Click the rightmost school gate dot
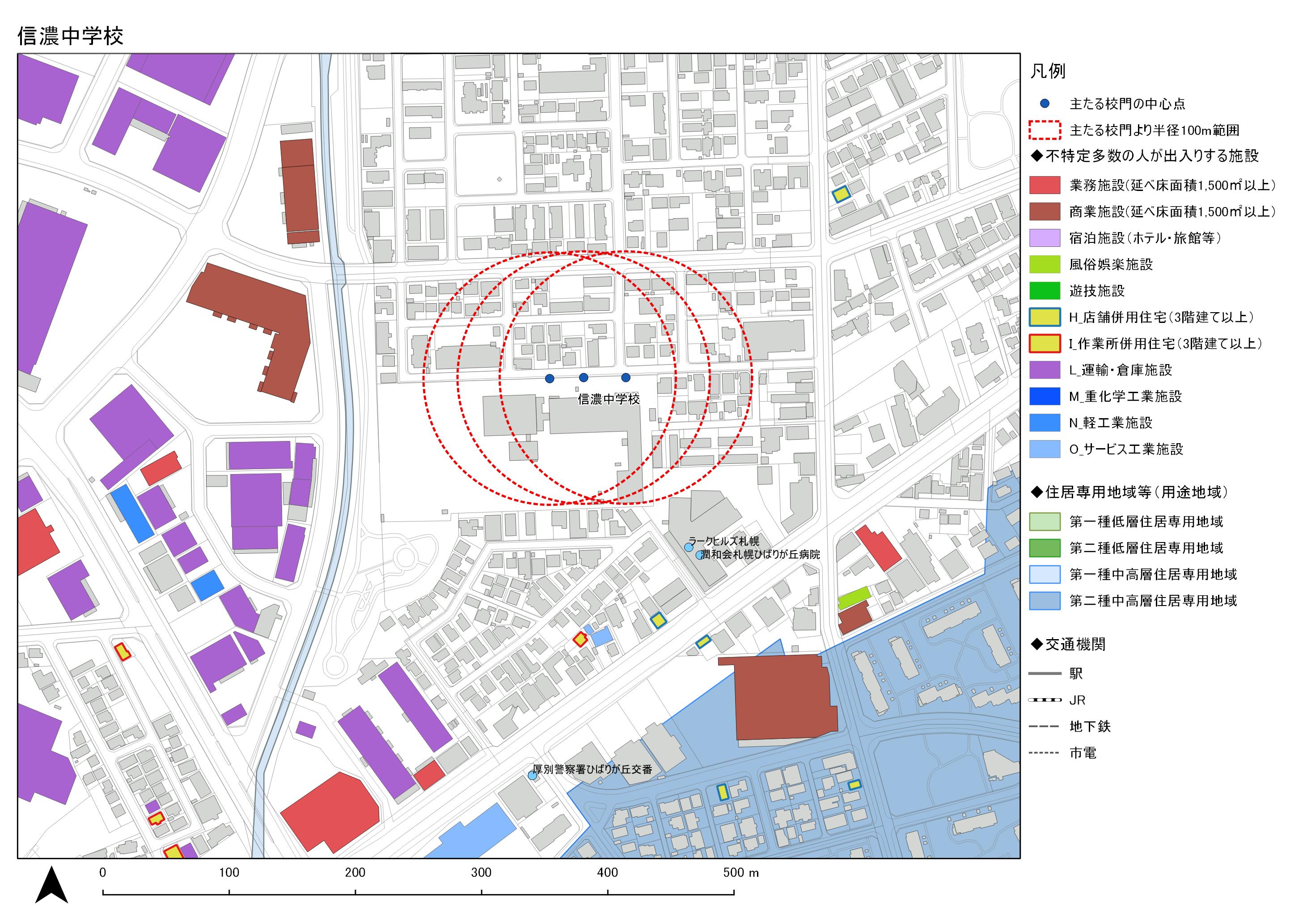Viewport: 1307px width, 924px height. [626, 377]
